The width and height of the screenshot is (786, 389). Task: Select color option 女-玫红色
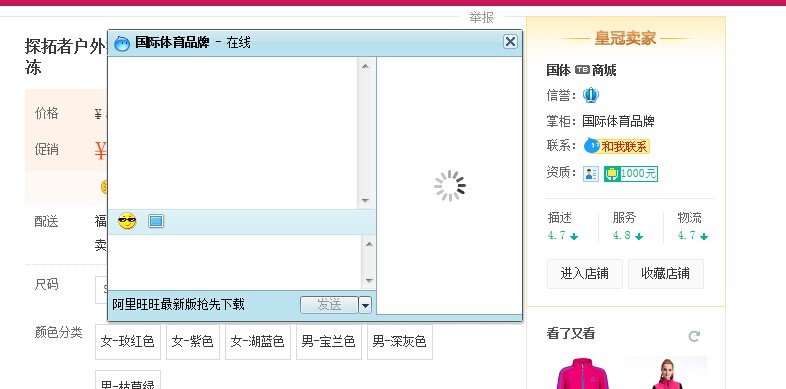click(128, 342)
